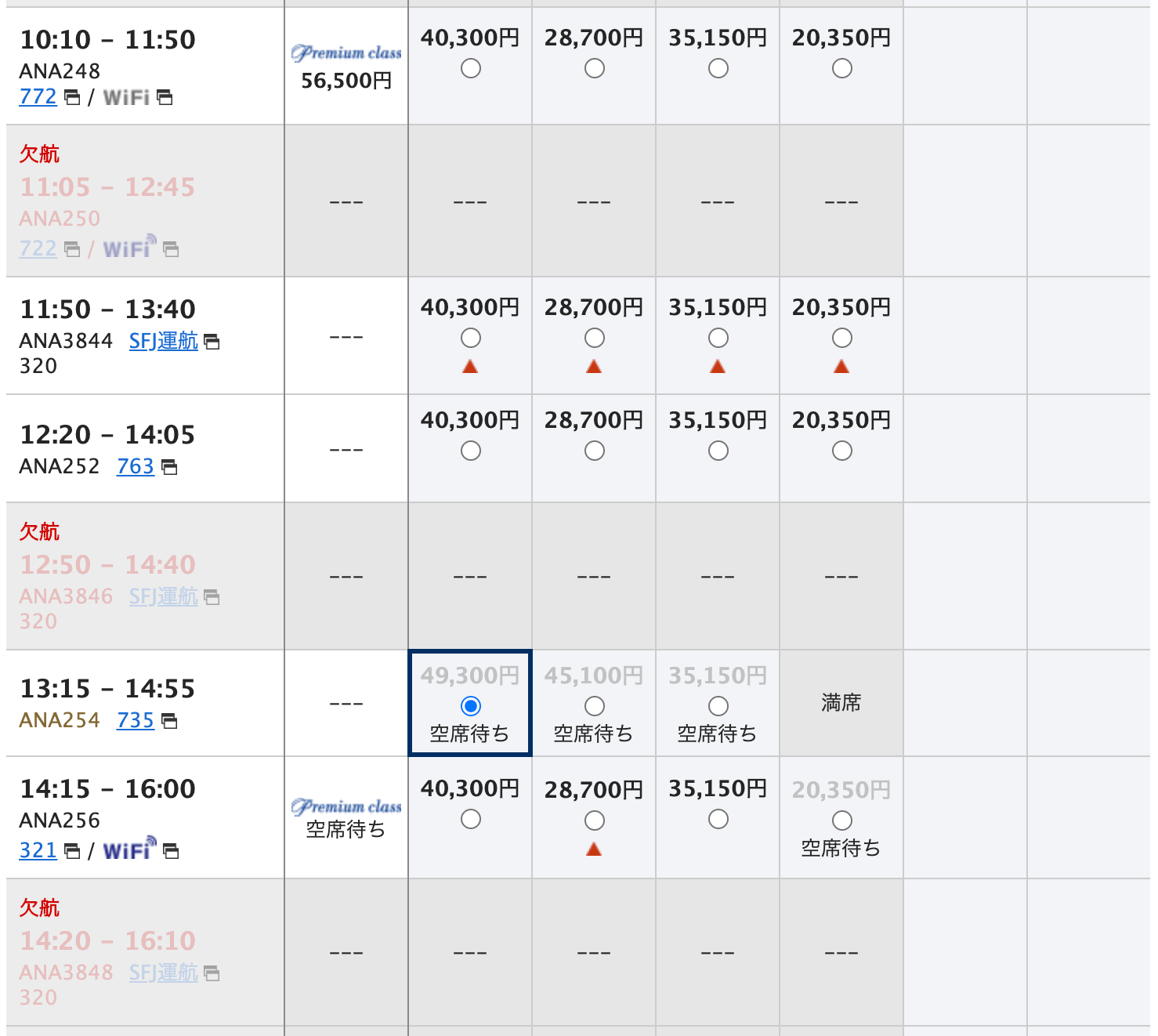Screen dimensions: 1158x1036
Task: Click red triangle under 40,300円 for ANA3844
Action: click(470, 366)
